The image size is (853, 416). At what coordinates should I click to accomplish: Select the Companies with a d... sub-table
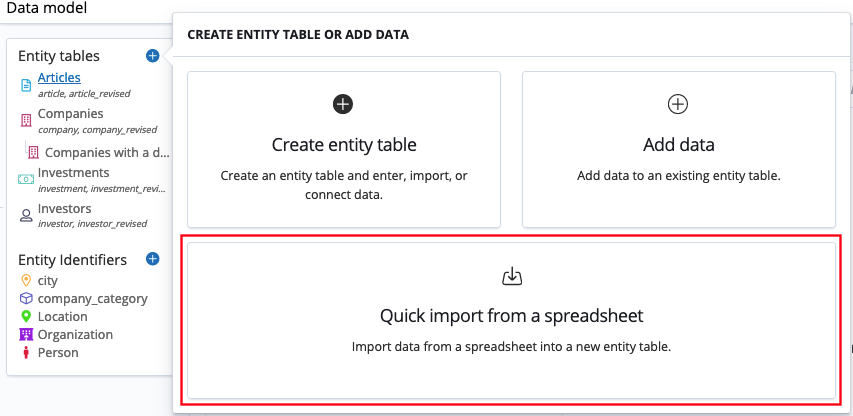tap(106, 153)
